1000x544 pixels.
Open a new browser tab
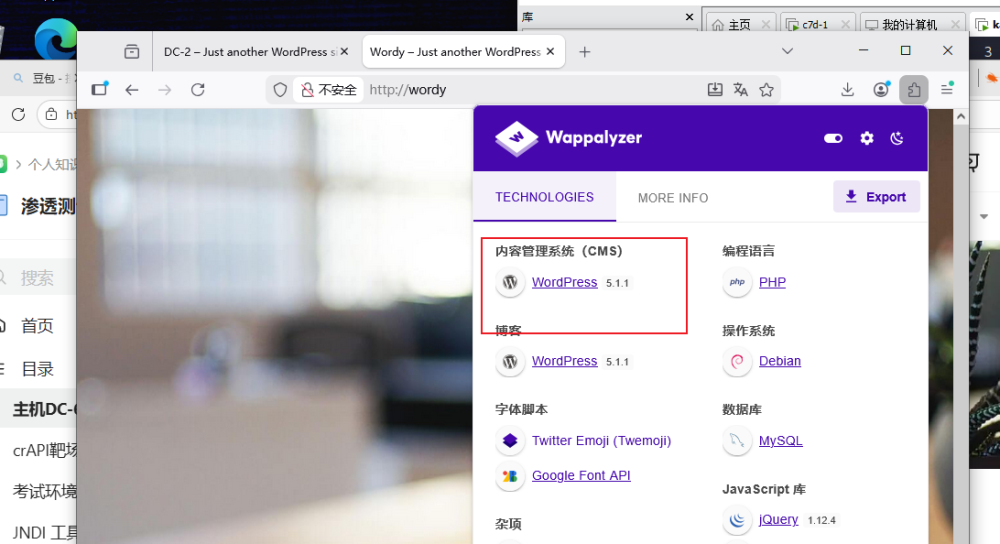(x=584, y=52)
